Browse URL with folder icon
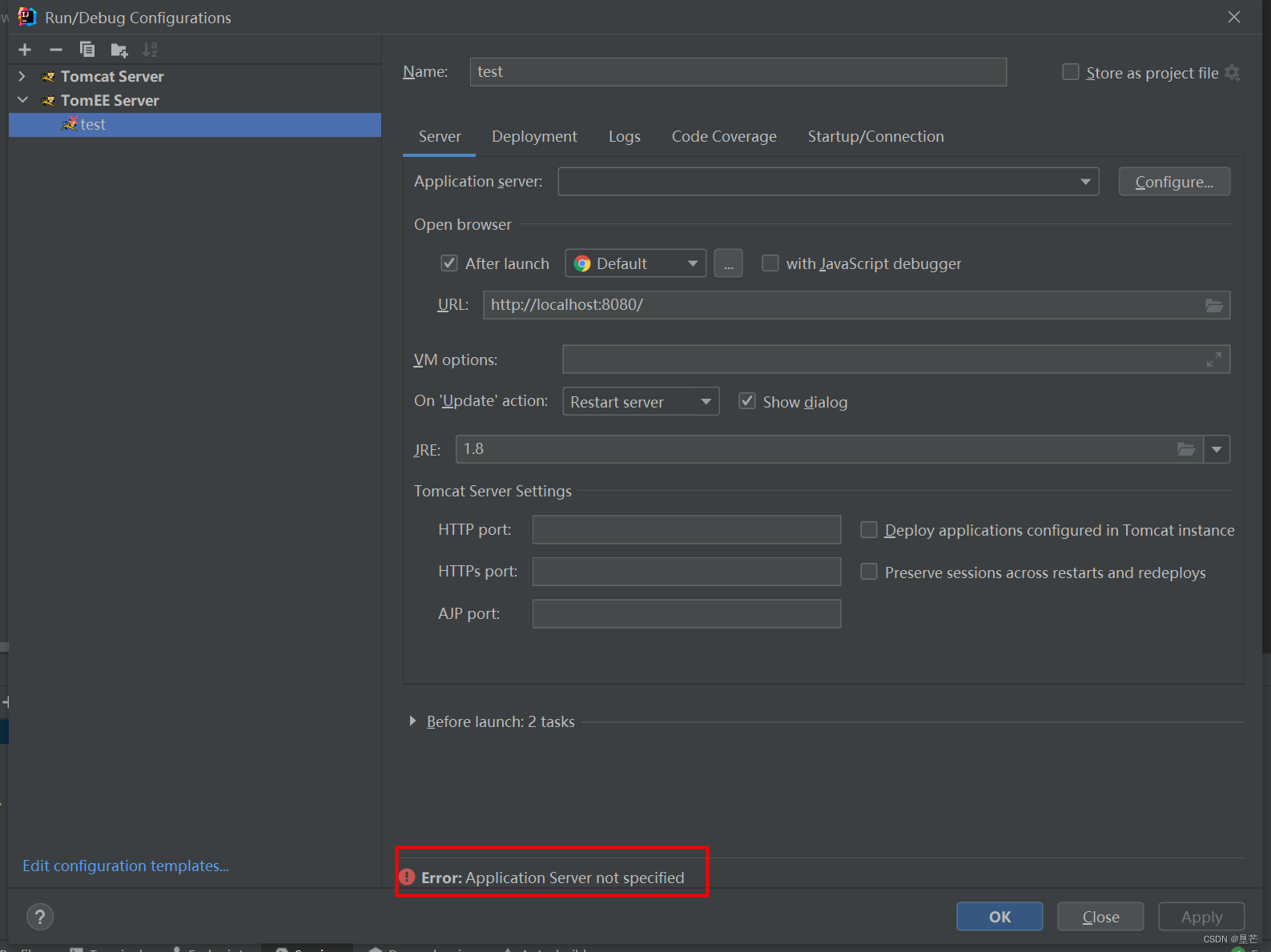 [x=1214, y=305]
